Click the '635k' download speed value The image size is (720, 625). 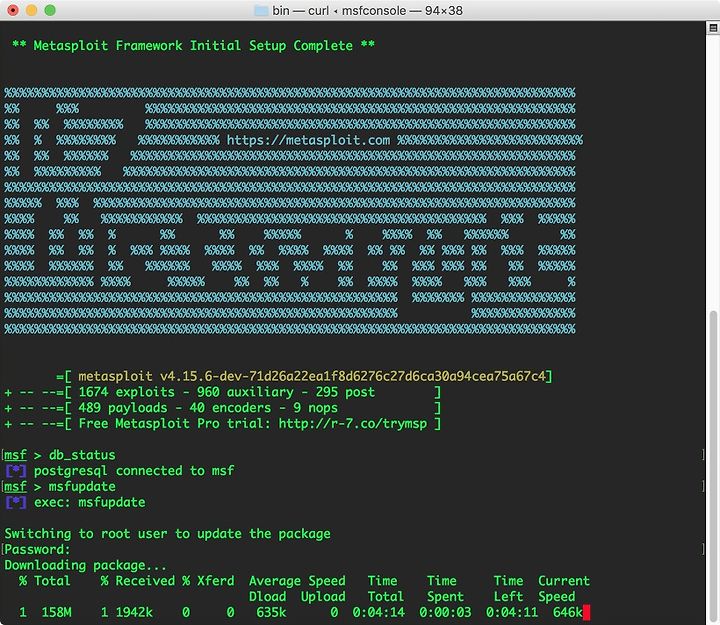tap(271, 612)
